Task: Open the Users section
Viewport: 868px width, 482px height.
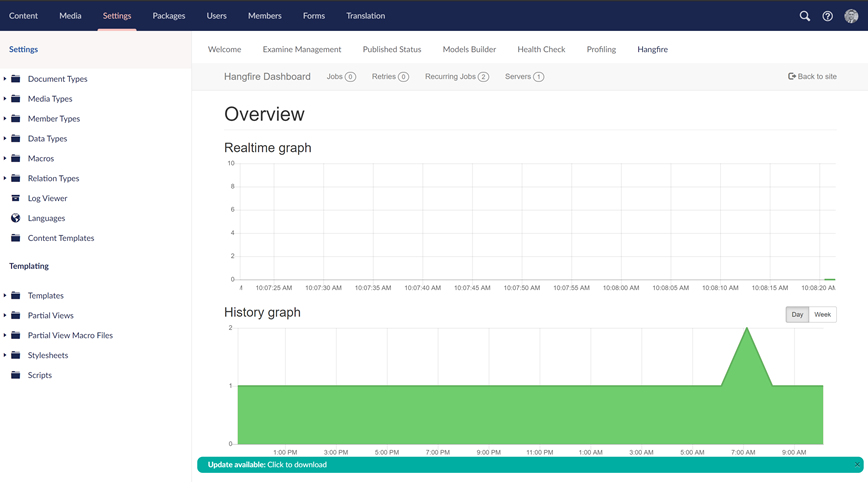Action: (216, 15)
